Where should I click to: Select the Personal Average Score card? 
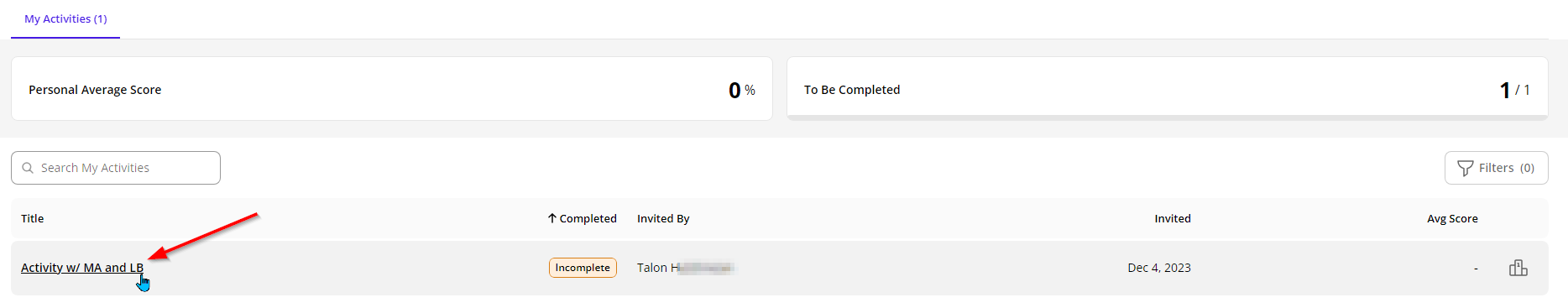click(391, 89)
